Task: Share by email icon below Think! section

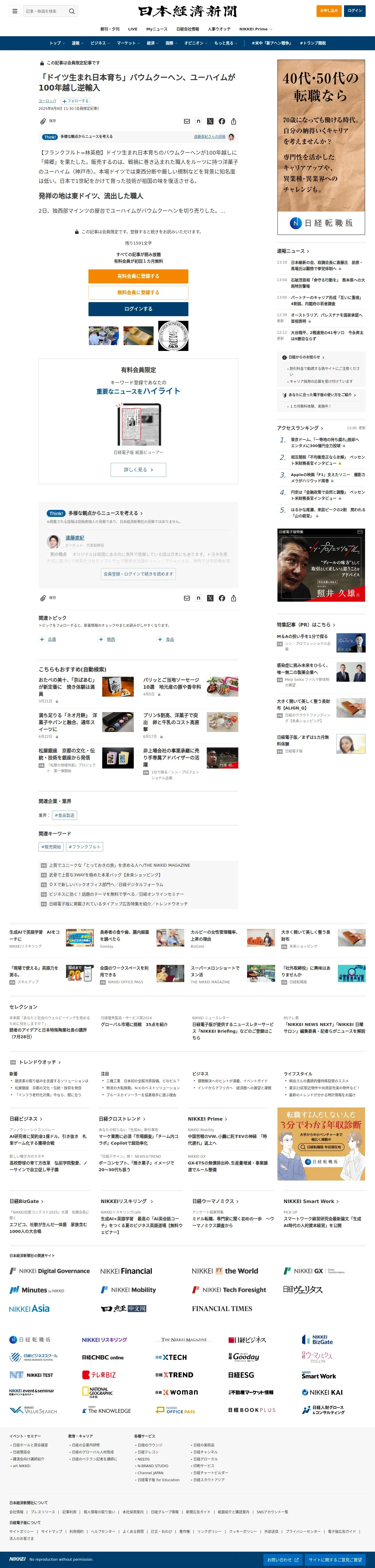Action: [187, 598]
